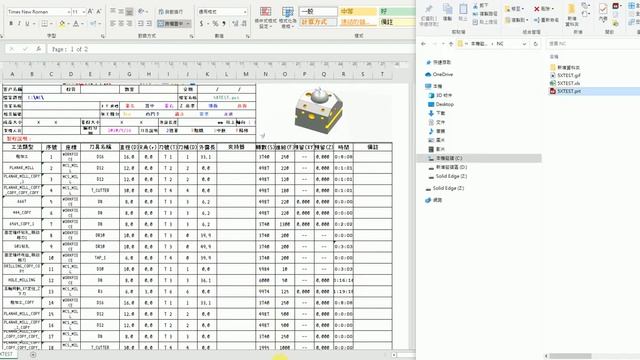
Task: Align text left in Excel ribbon
Action: [x=113, y=24]
